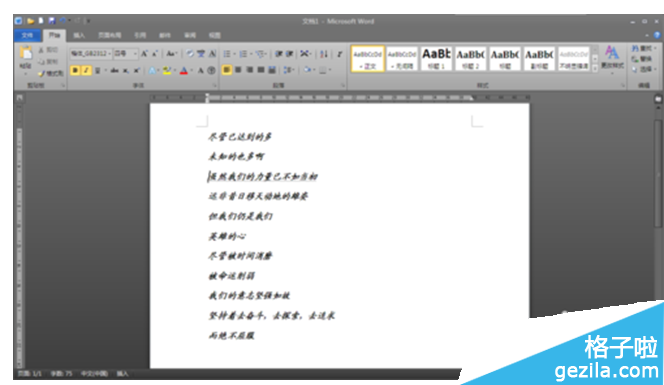Undo the last action in the quick access toolbar

tap(63, 20)
